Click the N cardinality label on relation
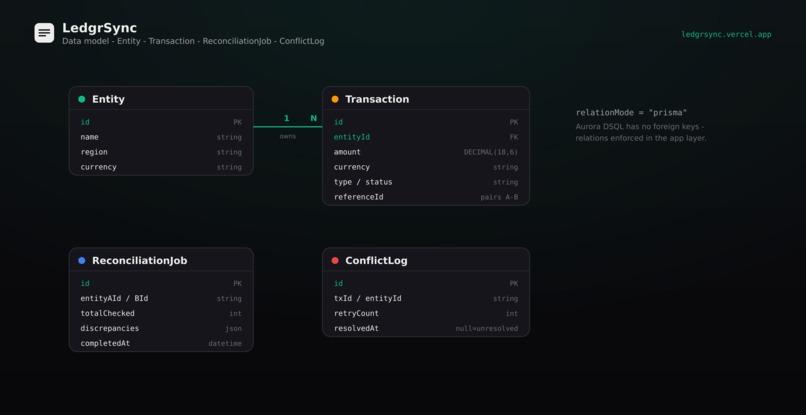The image size is (806, 415). click(314, 118)
